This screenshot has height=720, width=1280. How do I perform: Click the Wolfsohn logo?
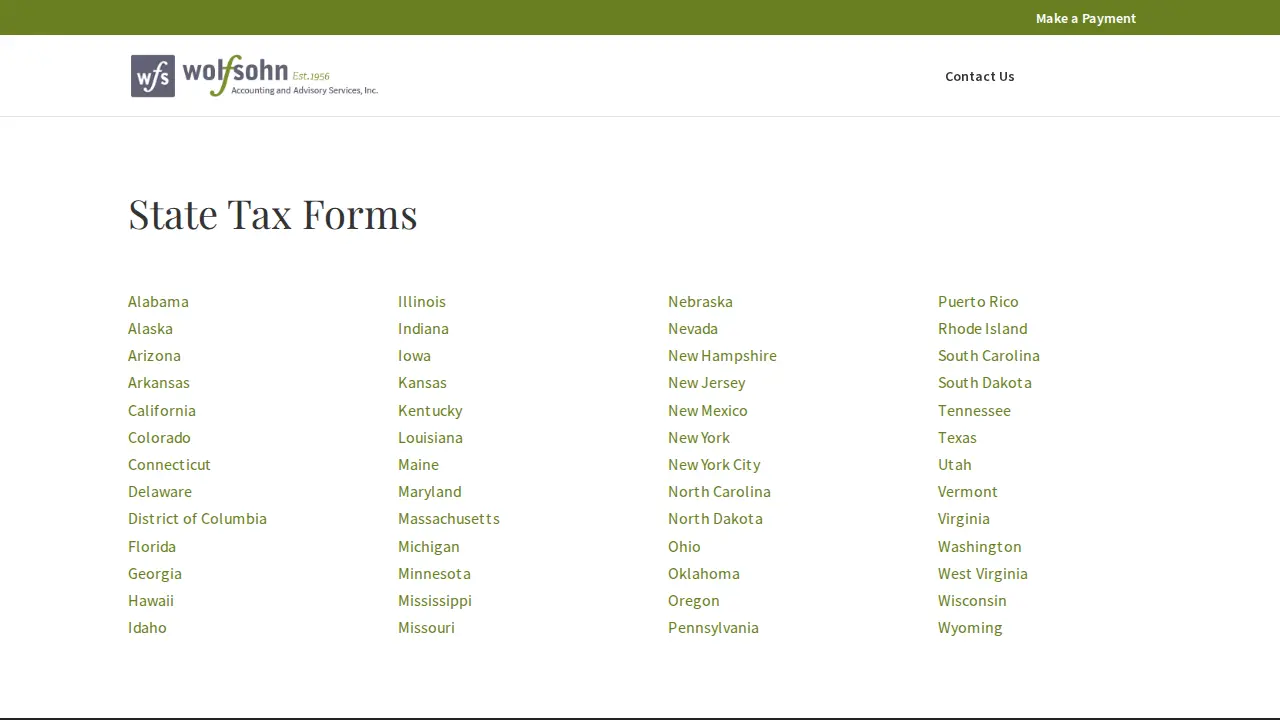pos(254,76)
